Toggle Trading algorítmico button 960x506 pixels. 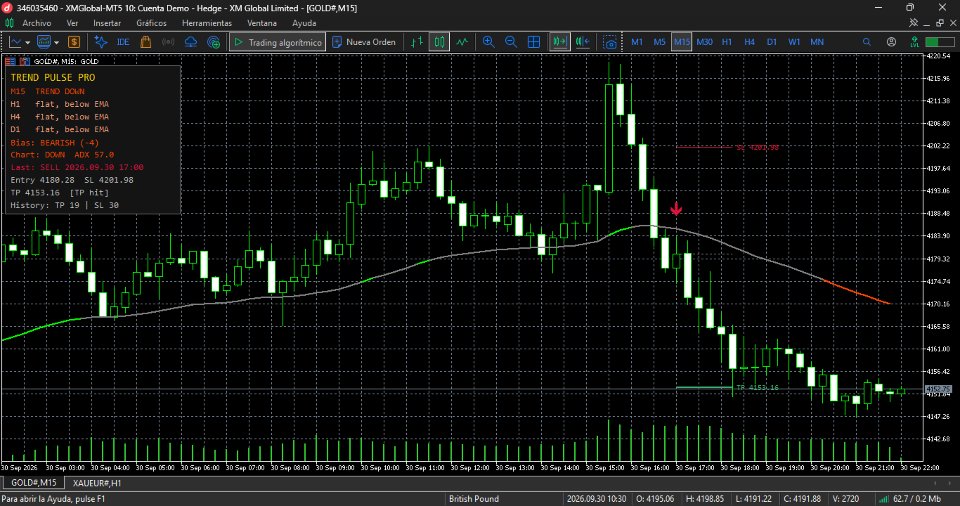277,42
